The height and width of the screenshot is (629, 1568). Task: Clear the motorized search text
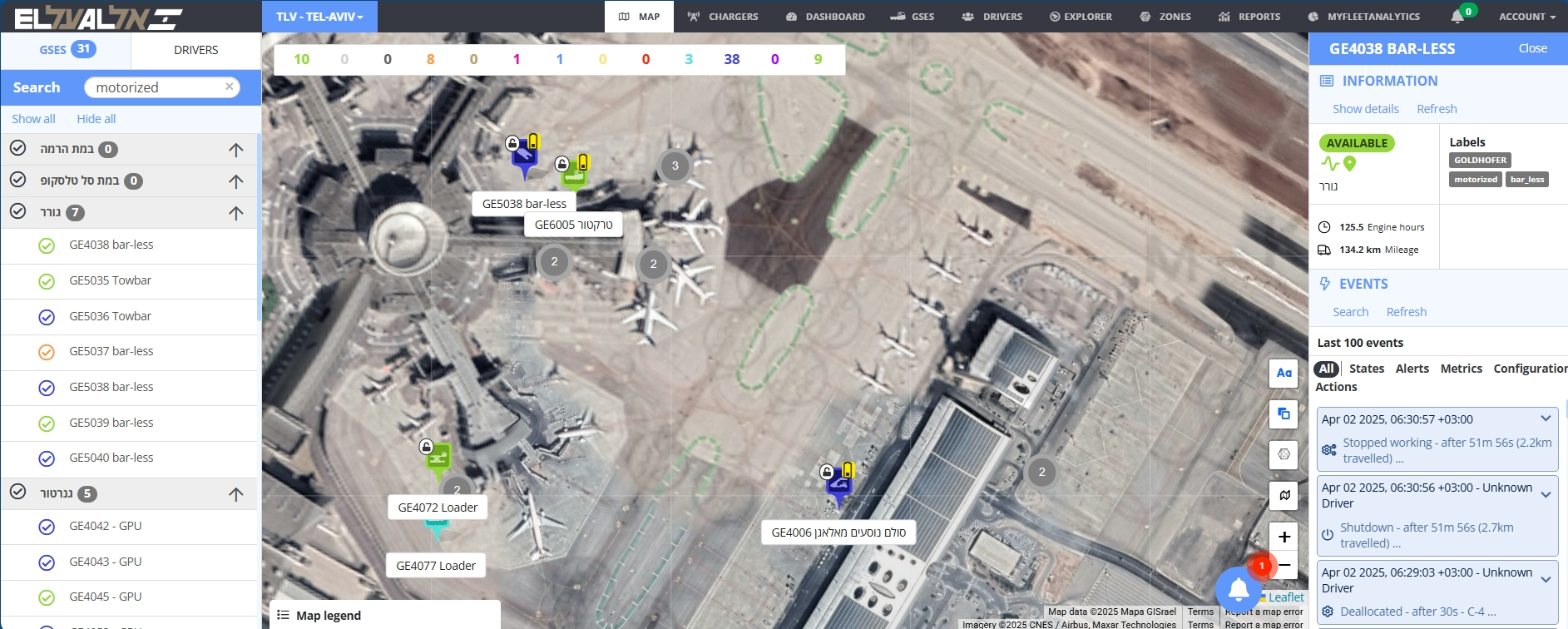coord(230,87)
